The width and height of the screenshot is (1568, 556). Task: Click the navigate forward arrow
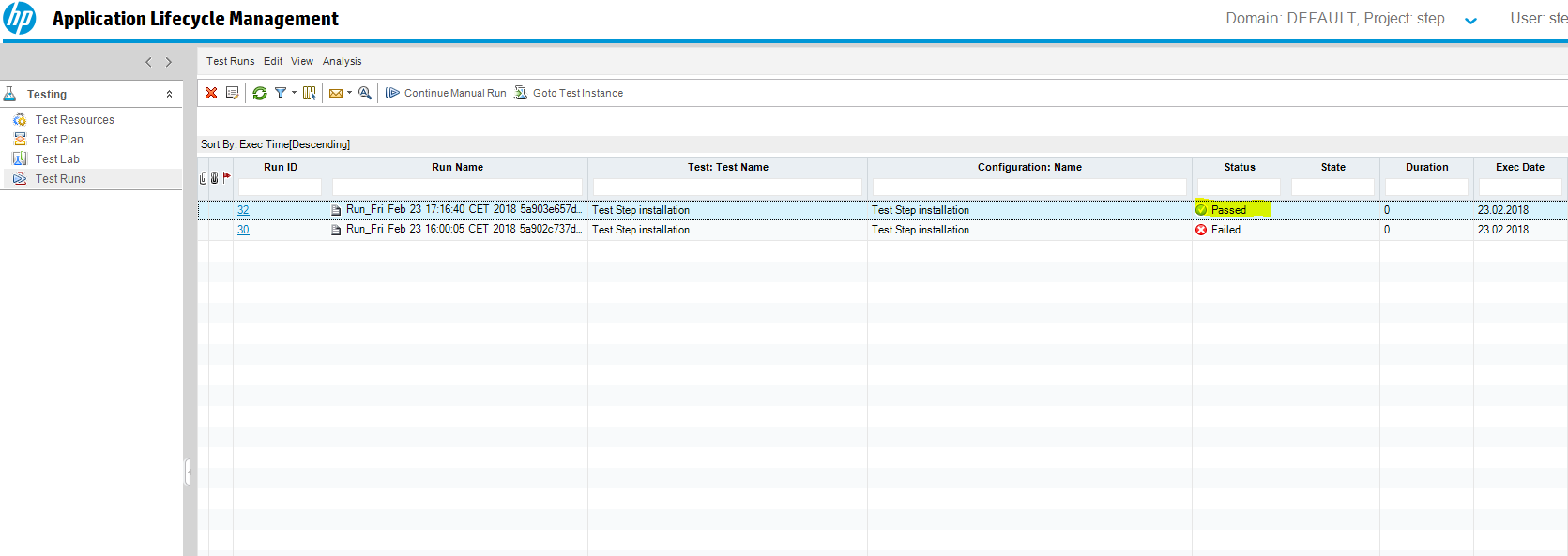169,62
